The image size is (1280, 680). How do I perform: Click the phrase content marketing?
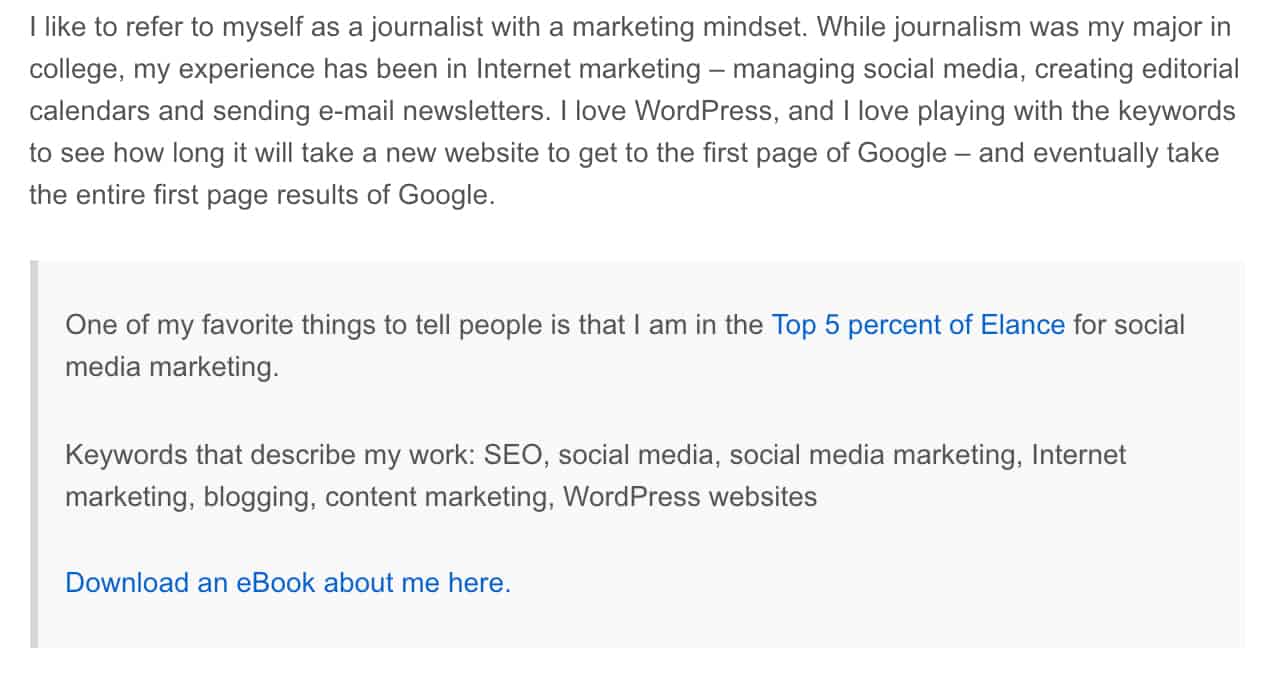click(x=438, y=497)
